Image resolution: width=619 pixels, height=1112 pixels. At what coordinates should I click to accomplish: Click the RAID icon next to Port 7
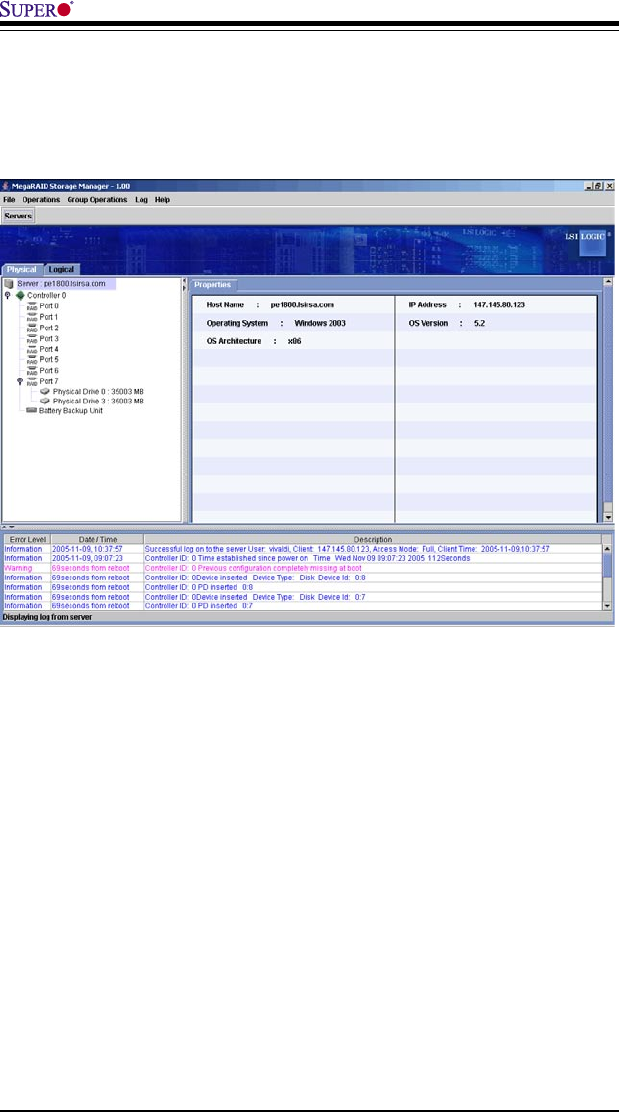click(31, 381)
